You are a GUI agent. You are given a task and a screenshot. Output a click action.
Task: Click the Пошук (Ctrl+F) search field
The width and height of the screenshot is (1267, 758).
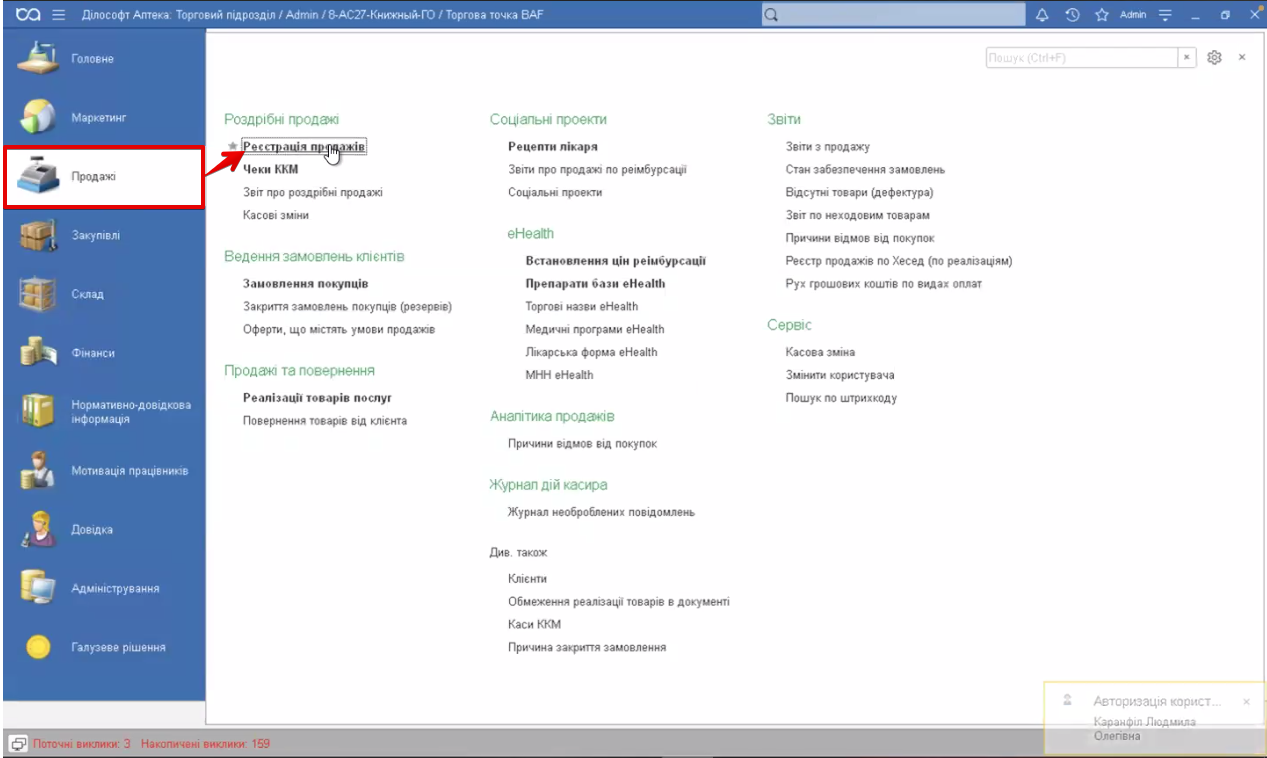(1080, 58)
